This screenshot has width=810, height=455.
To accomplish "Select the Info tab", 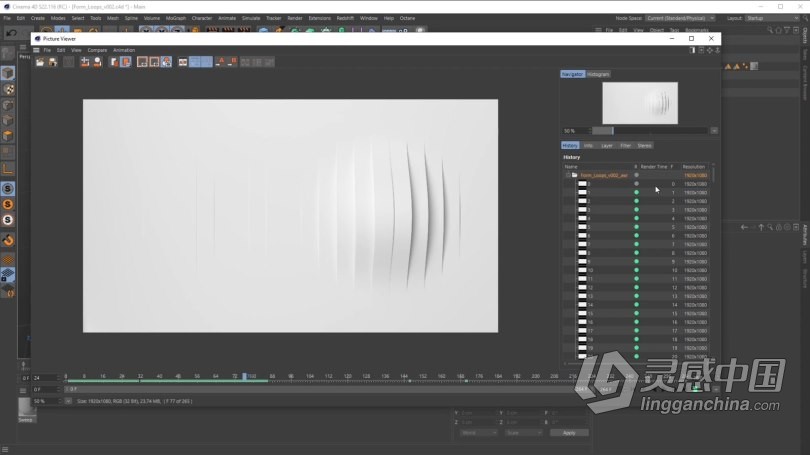I will click(x=588, y=146).
